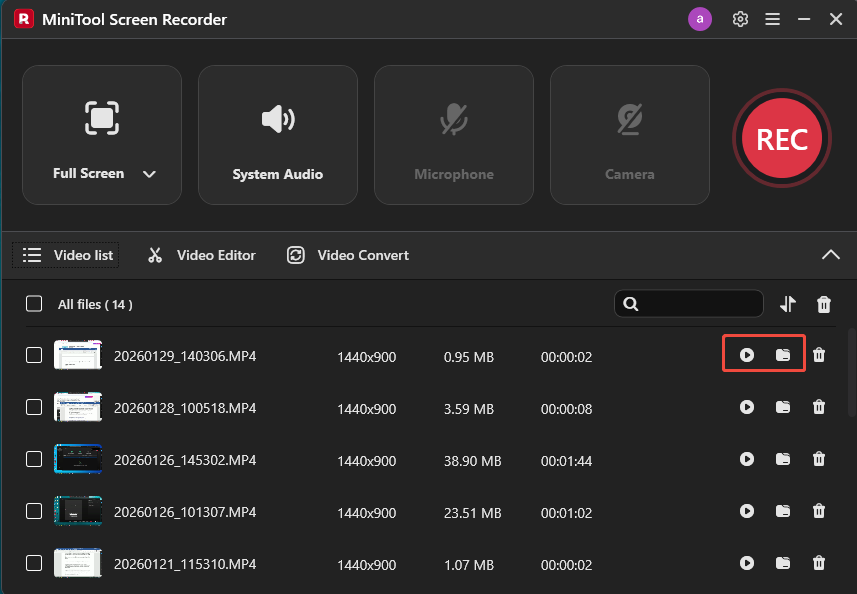The image size is (857, 594).
Task: Open the sort order icon next to search
Action: click(x=788, y=304)
